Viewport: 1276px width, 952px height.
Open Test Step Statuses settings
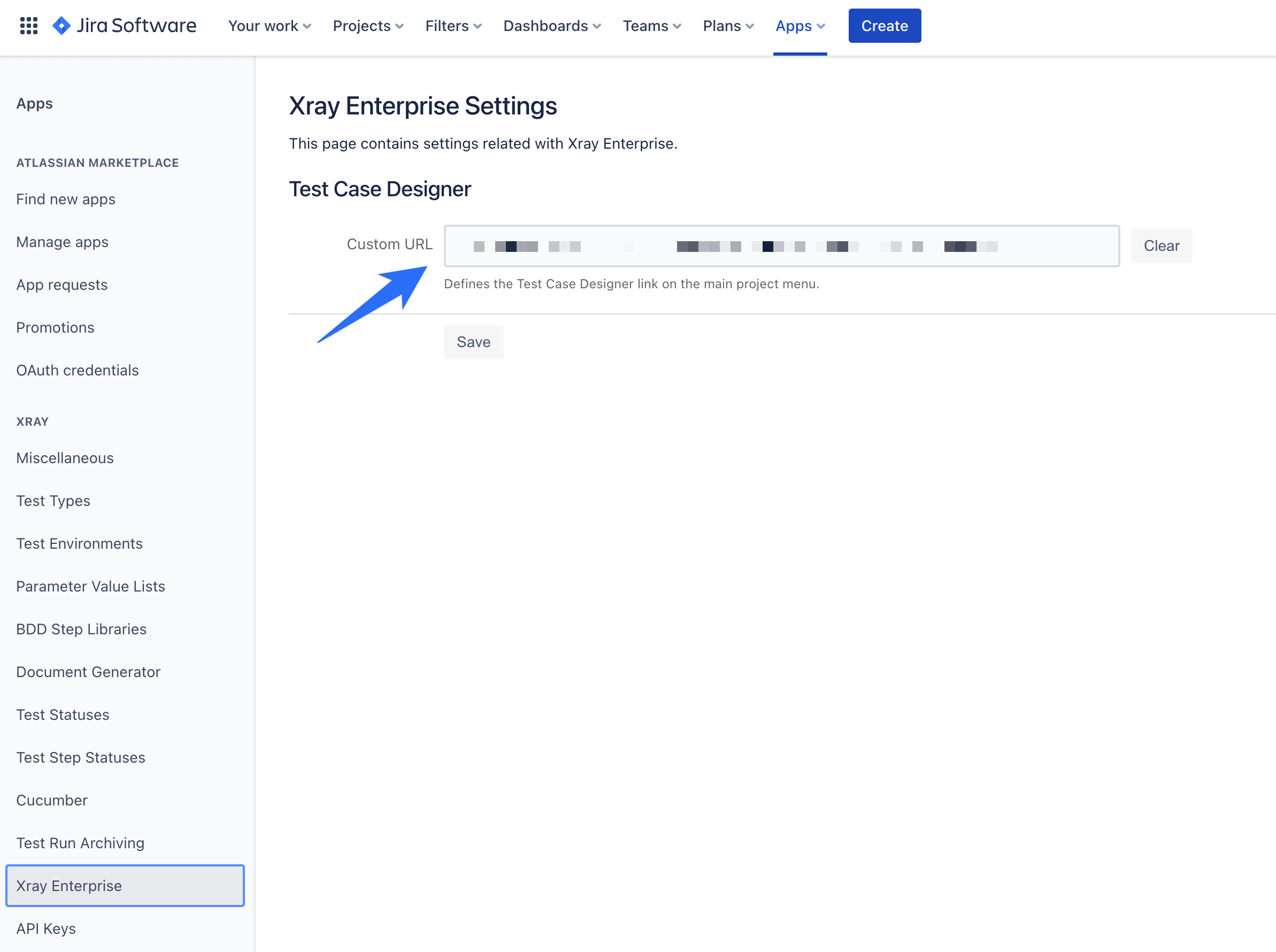click(81, 758)
